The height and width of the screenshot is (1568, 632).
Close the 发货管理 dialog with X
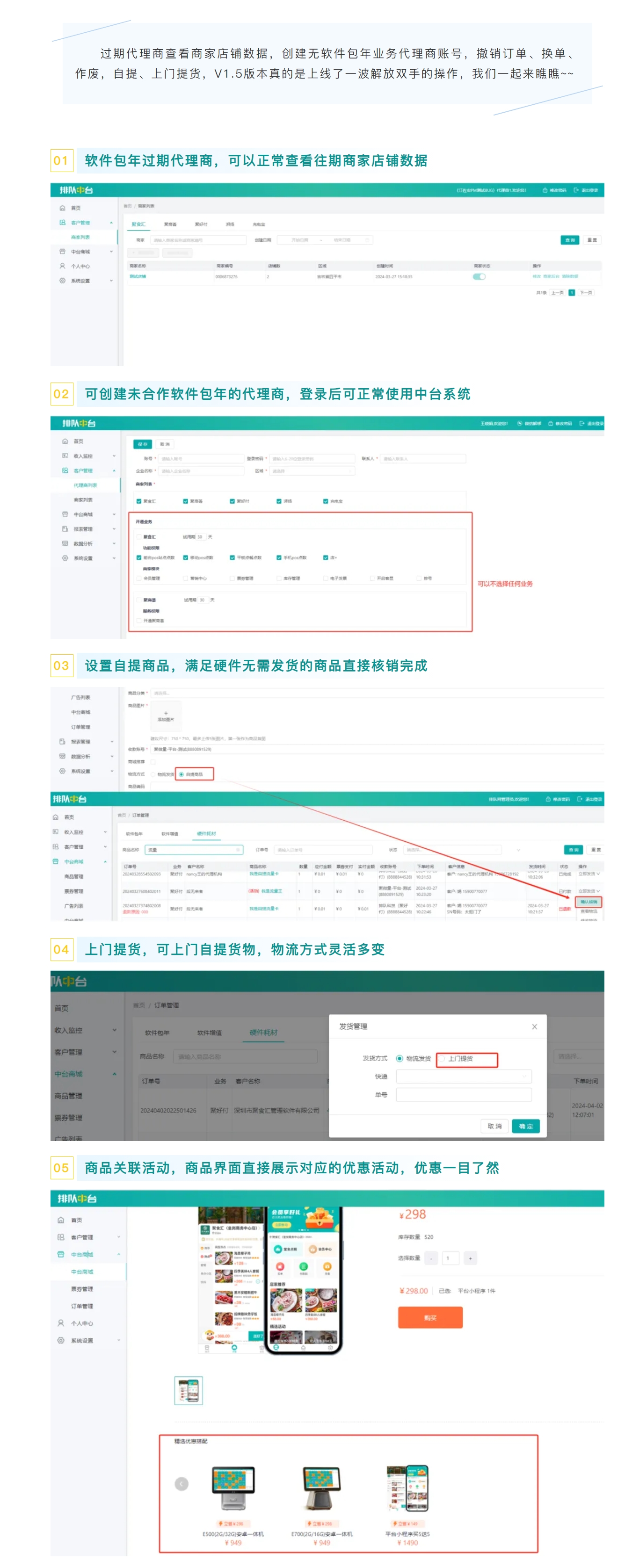(x=534, y=1026)
